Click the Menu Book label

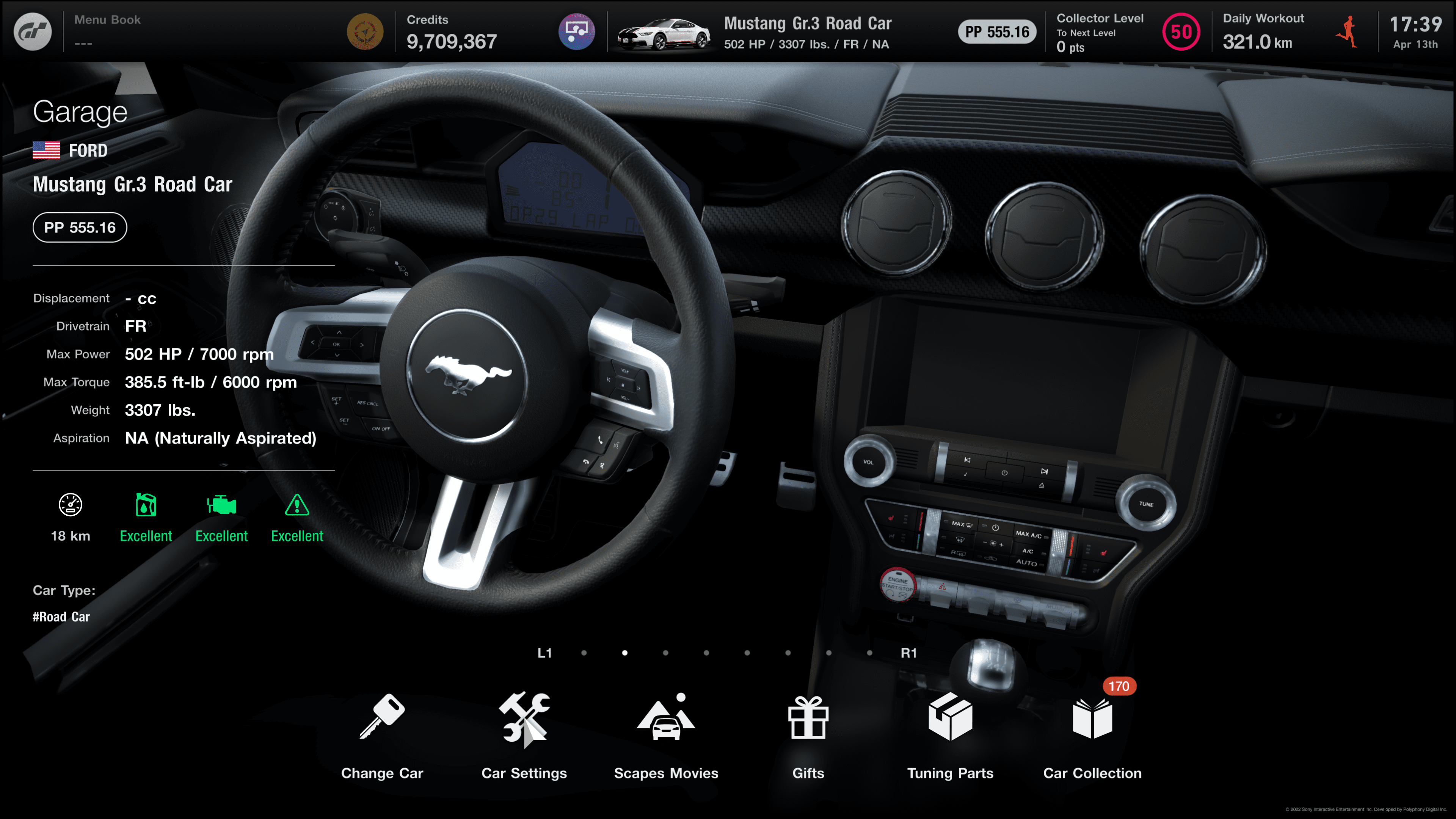click(x=107, y=20)
